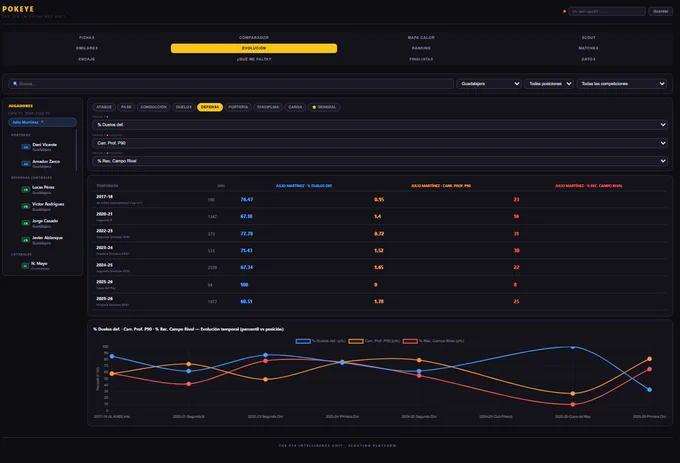
Task: Click the magnifier icon in the search bar
Action: pos(15,84)
